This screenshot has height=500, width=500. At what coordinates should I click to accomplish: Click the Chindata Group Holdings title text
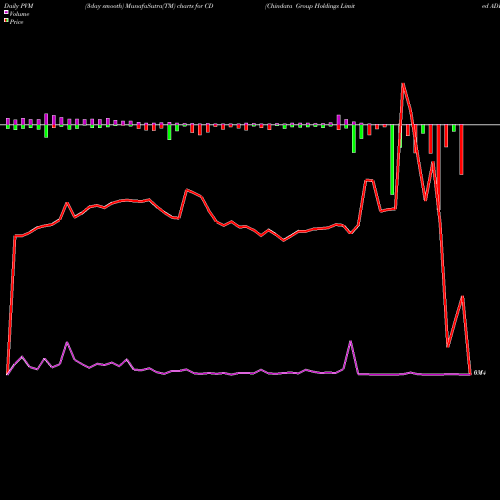pyautogui.click(x=310, y=6)
